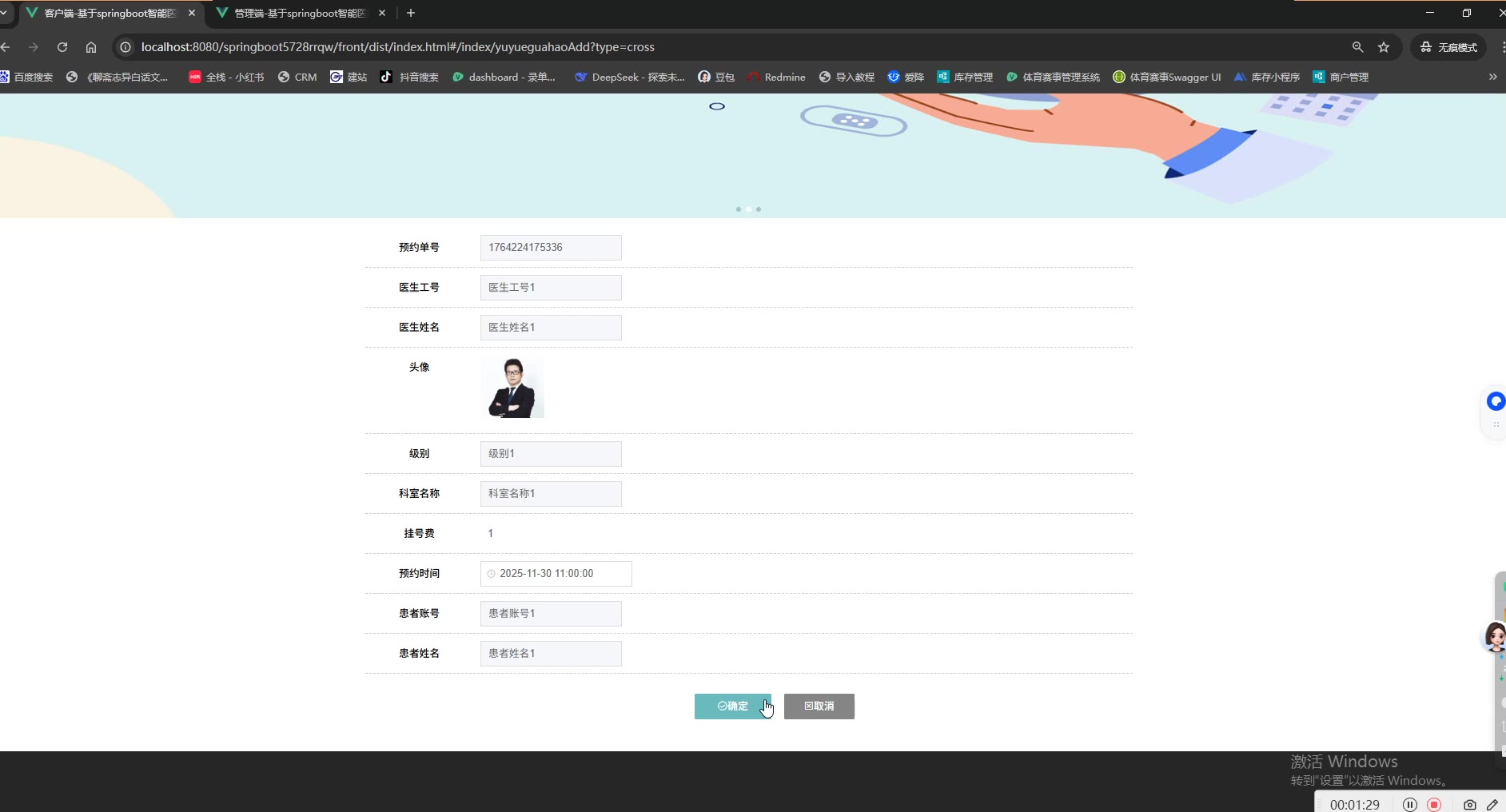Open the blue floating assistant icon
Viewport: 1506px width, 812px height.
click(x=1495, y=401)
